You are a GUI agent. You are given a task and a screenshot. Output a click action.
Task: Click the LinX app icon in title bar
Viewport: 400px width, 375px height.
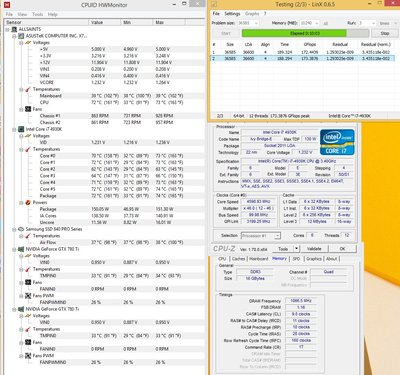[x=214, y=4]
